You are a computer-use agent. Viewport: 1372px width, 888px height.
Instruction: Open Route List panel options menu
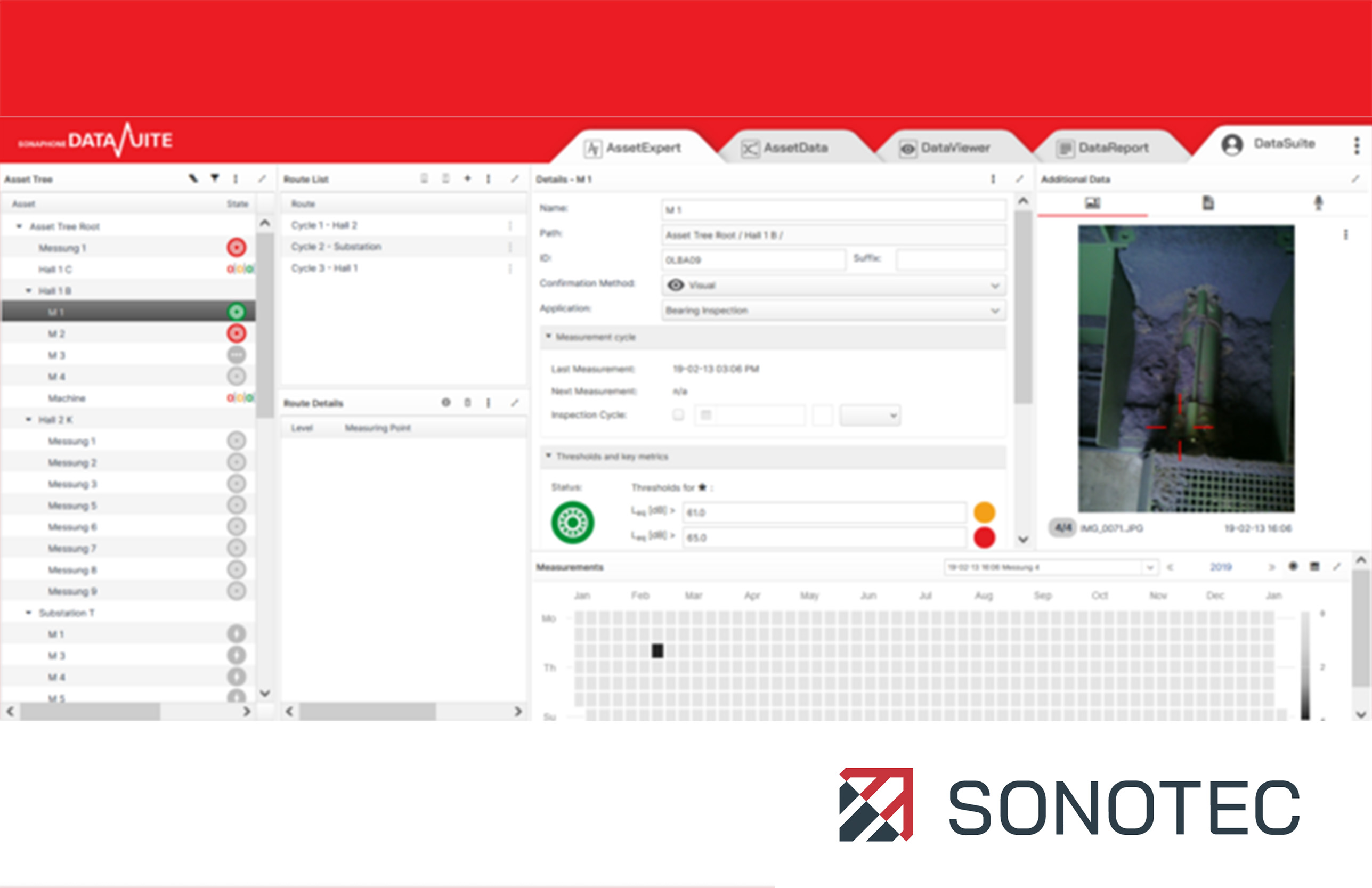tap(488, 178)
